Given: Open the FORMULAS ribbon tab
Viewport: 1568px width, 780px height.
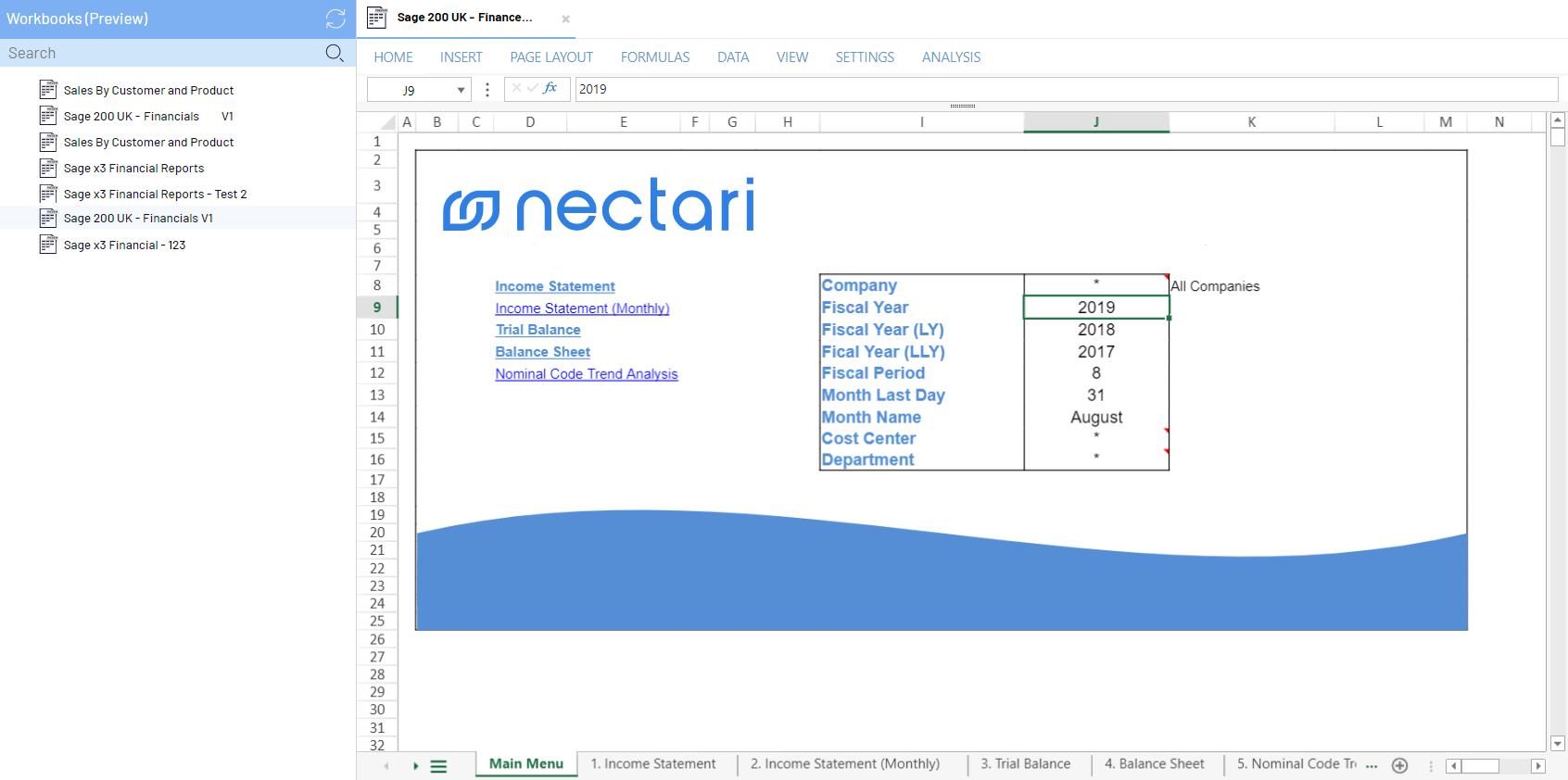Looking at the screenshot, I should click(x=655, y=57).
